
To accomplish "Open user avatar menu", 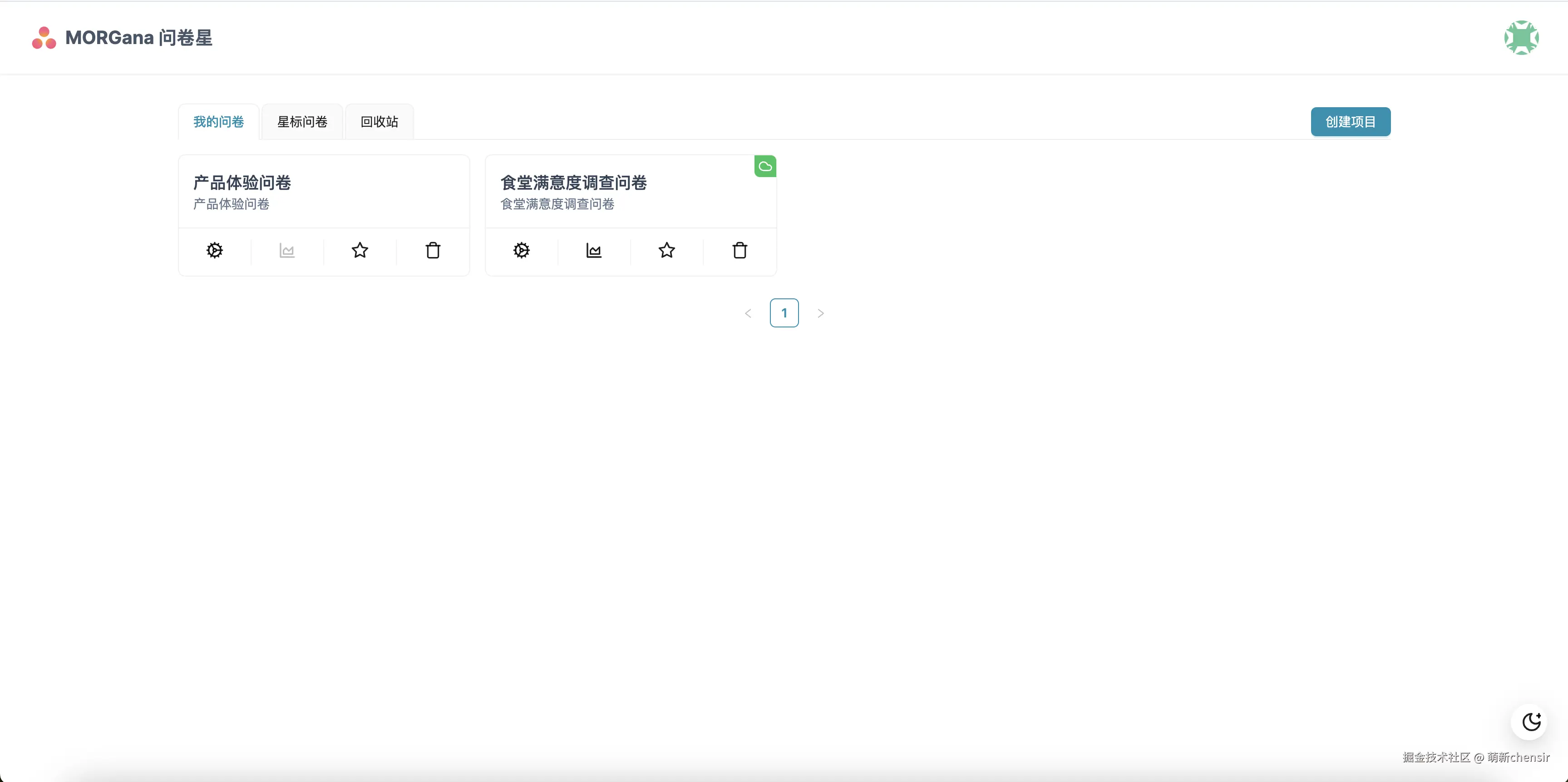I will coord(1521,38).
